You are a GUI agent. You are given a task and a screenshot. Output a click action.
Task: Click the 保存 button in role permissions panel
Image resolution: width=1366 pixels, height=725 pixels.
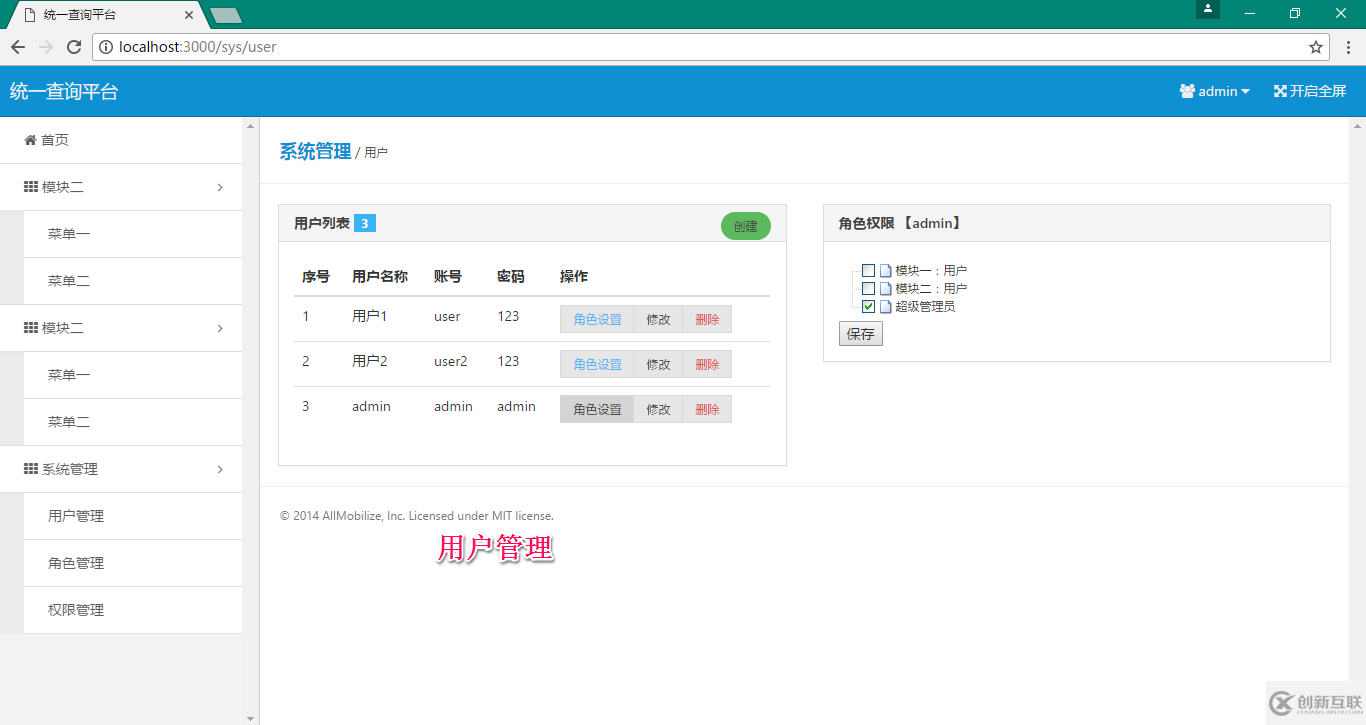point(860,333)
